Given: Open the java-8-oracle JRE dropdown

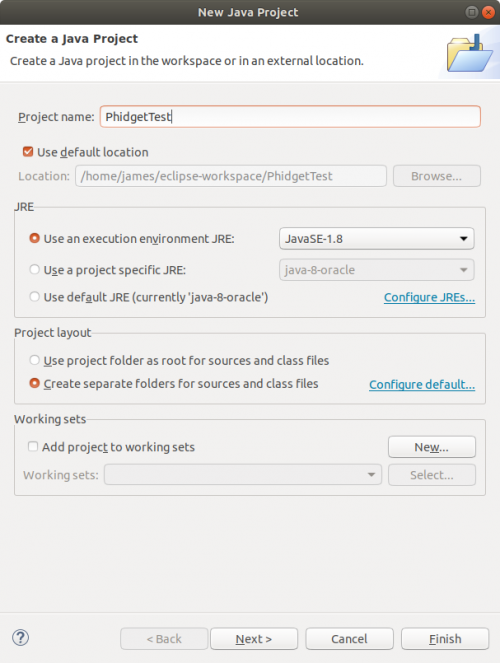Looking at the screenshot, I should (x=377, y=270).
